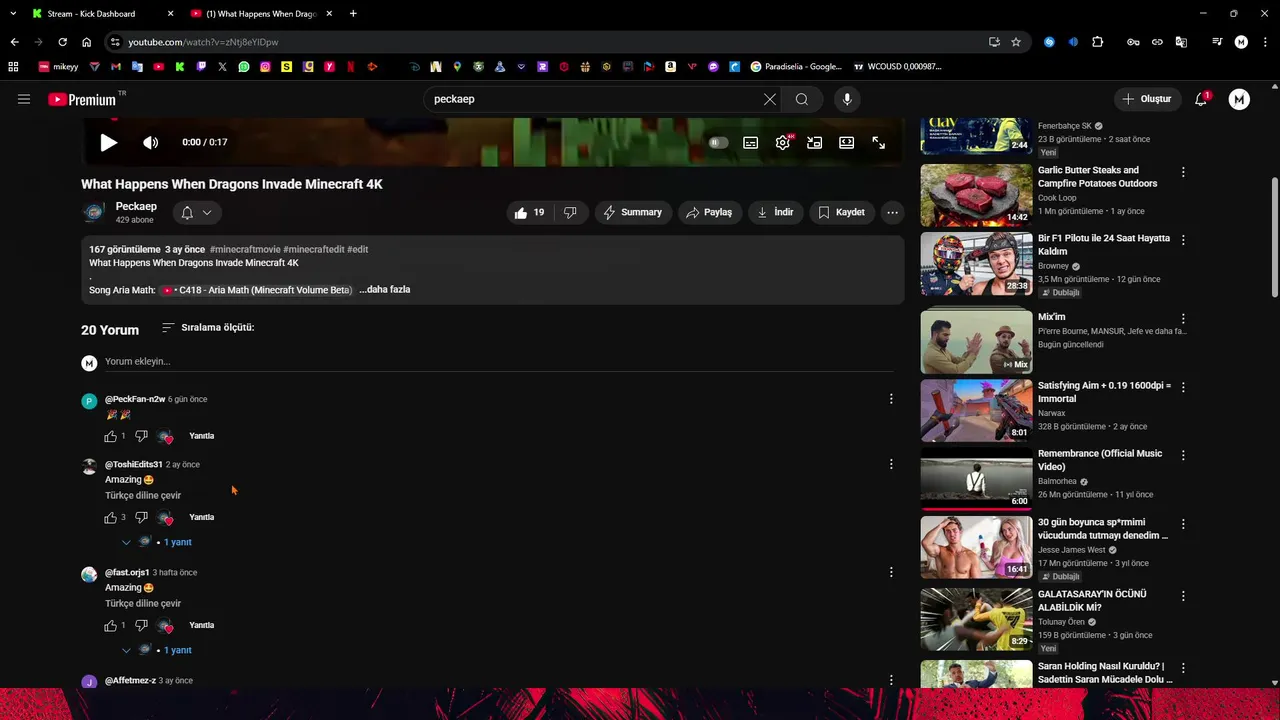Download the video via İndir
The image size is (1280, 720).
775,212
